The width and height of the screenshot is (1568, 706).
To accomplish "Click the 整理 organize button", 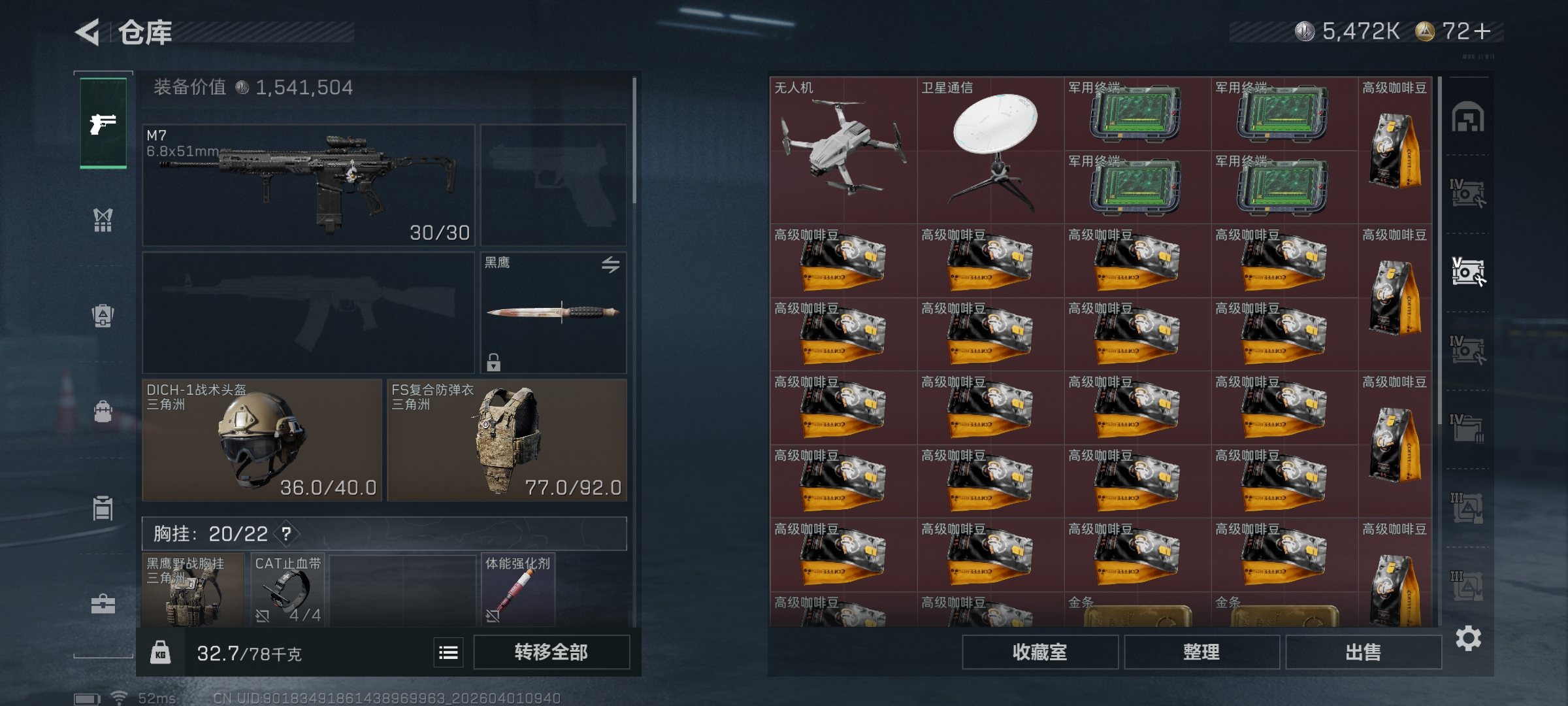I will 1201,652.
